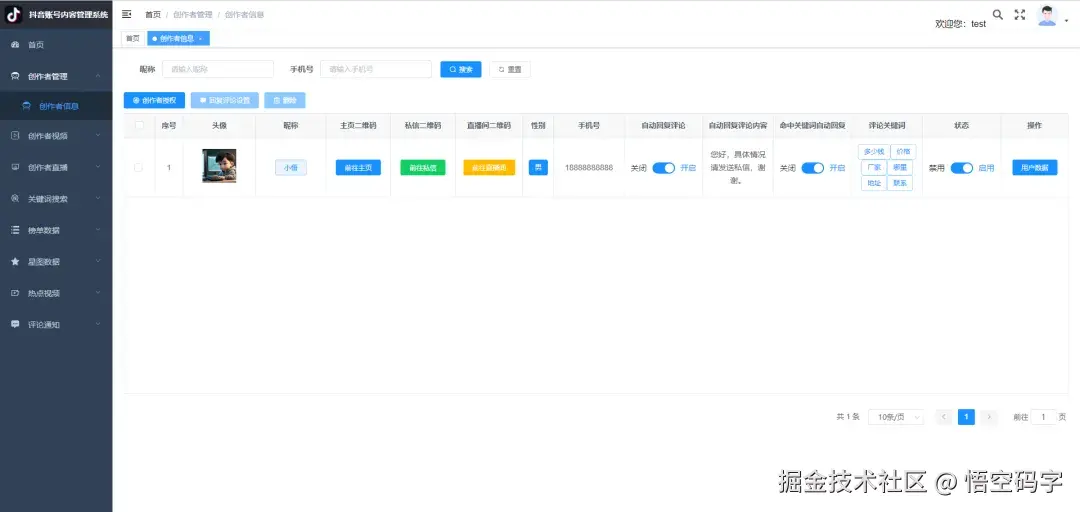Click the 联系 keyword tag
Viewport: 1080px width, 512px height.
pyautogui.click(x=900, y=183)
